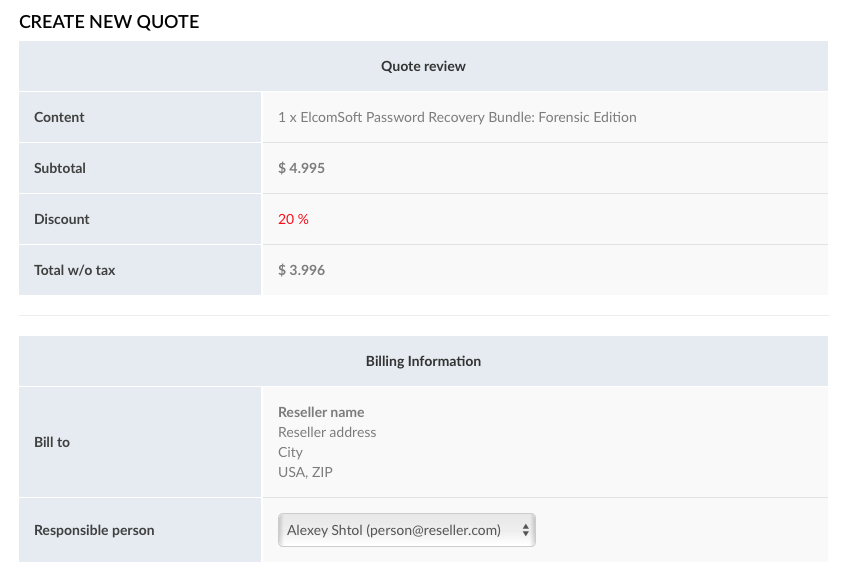Click the Reseller address line
The height and width of the screenshot is (574, 845).
[x=327, y=432]
